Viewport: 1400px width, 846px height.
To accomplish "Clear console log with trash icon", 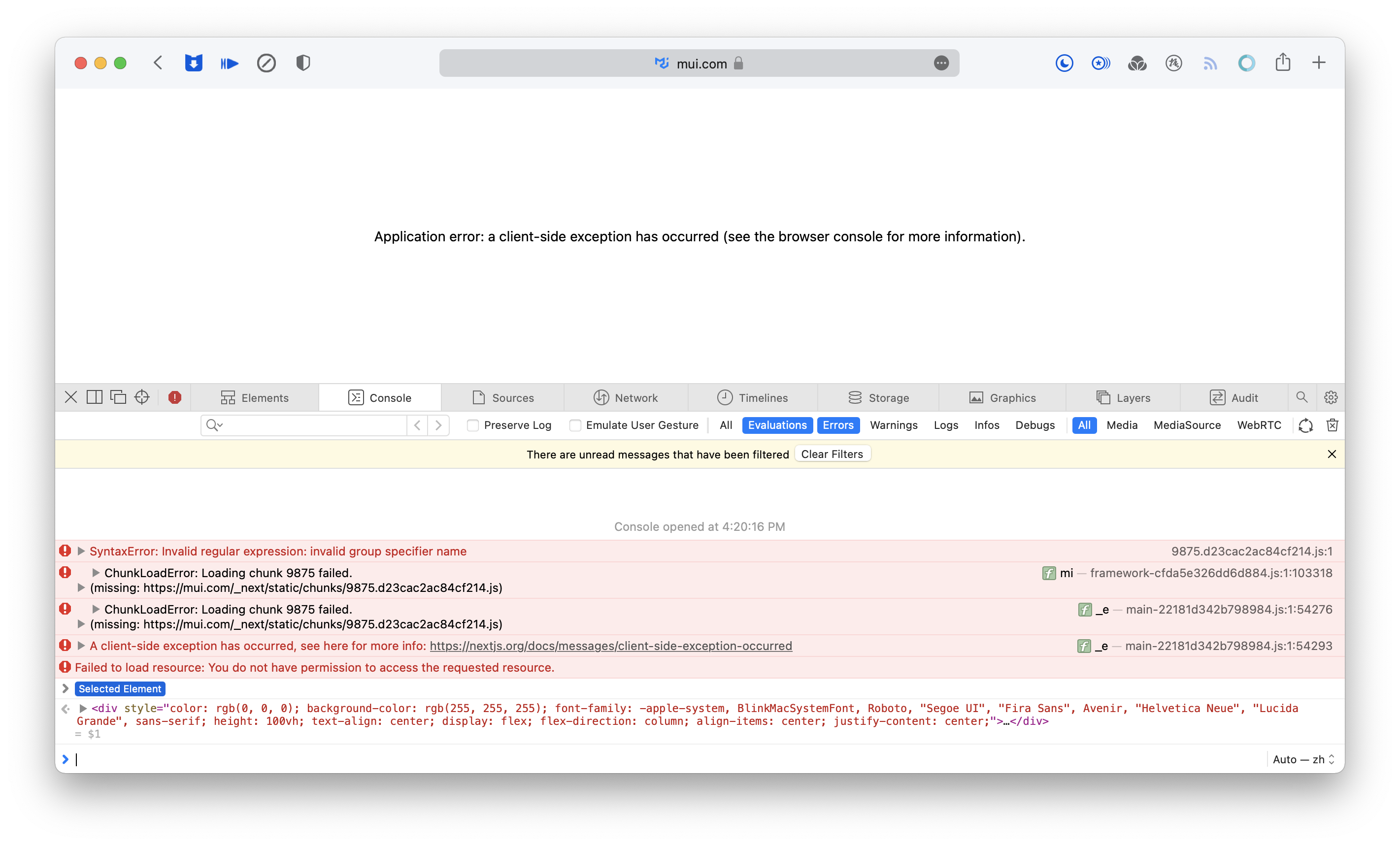I will point(1333,425).
